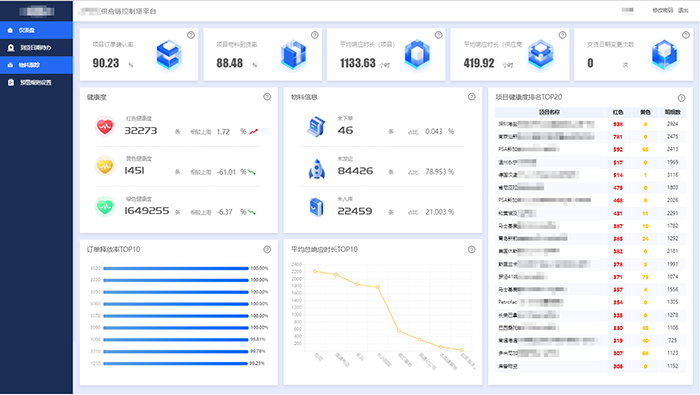
Task: Open help icon on 项目物料到货率 card
Action: click(x=315, y=35)
